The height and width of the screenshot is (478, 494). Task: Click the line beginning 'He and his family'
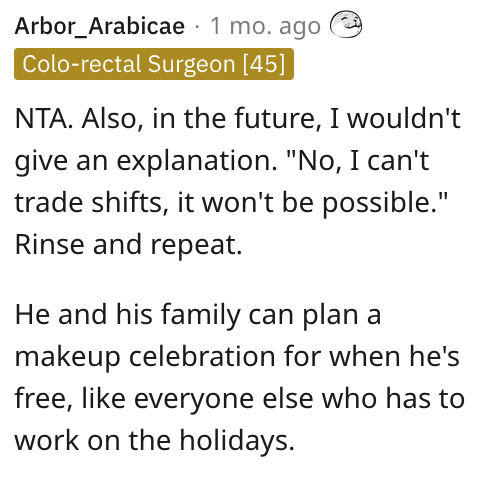[x=198, y=314]
